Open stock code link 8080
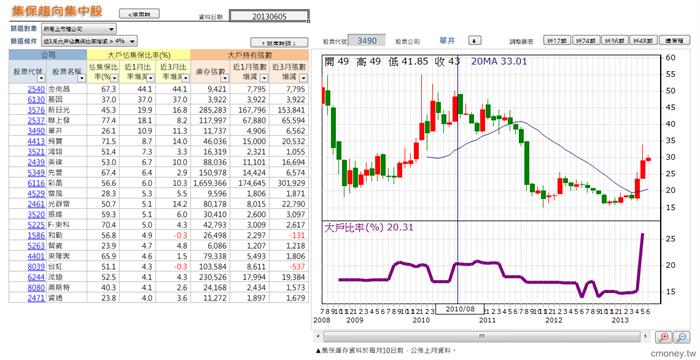The image size is (700, 360). 36,288
